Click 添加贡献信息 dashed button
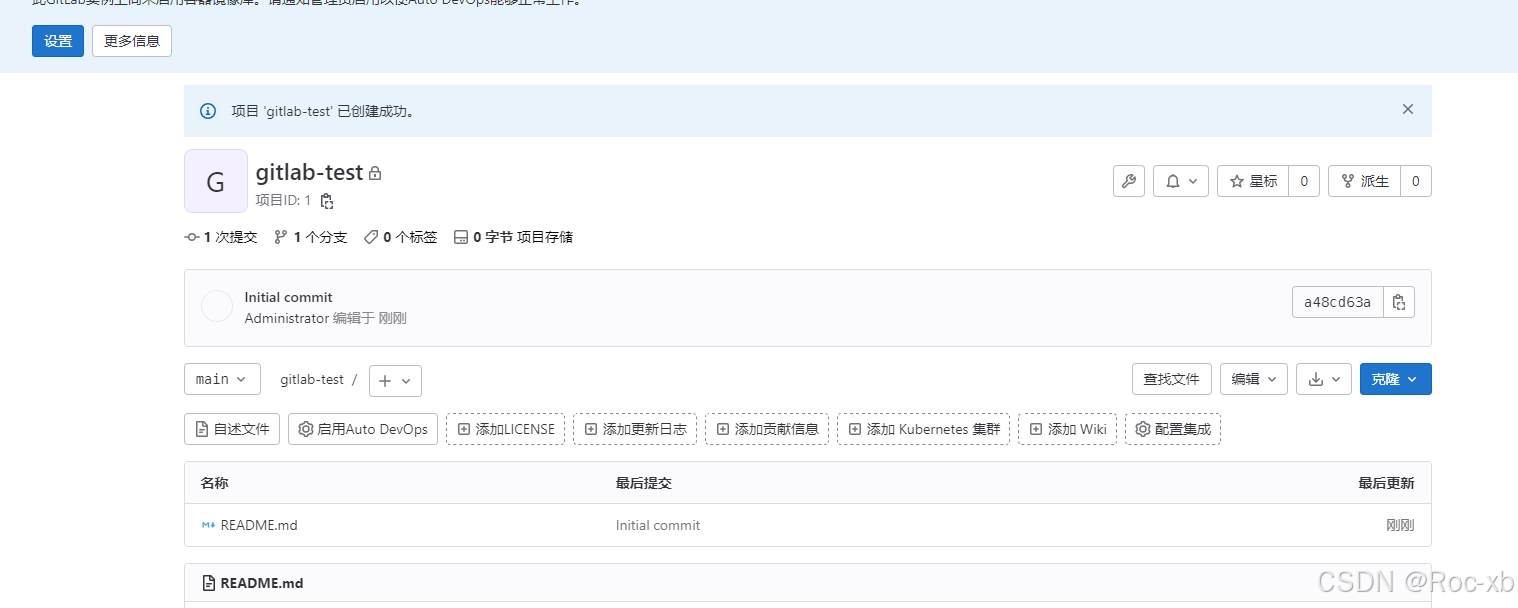 (767, 429)
